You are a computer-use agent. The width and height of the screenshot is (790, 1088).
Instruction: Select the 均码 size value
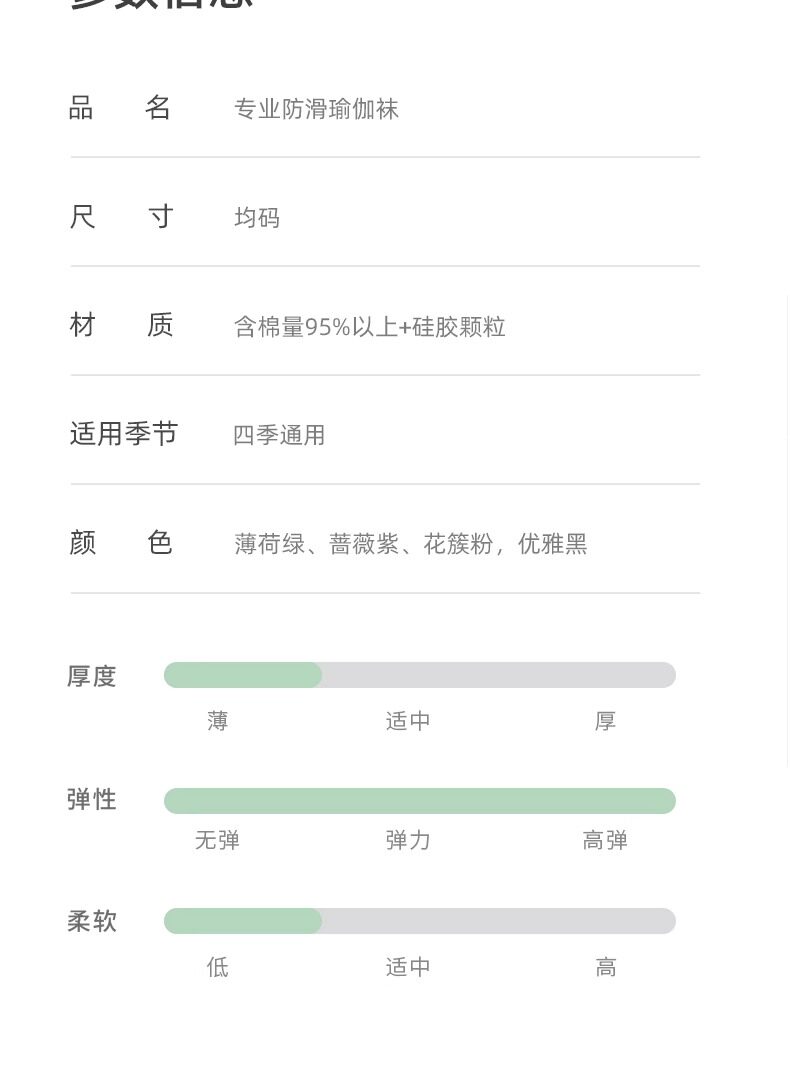[257, 218]
